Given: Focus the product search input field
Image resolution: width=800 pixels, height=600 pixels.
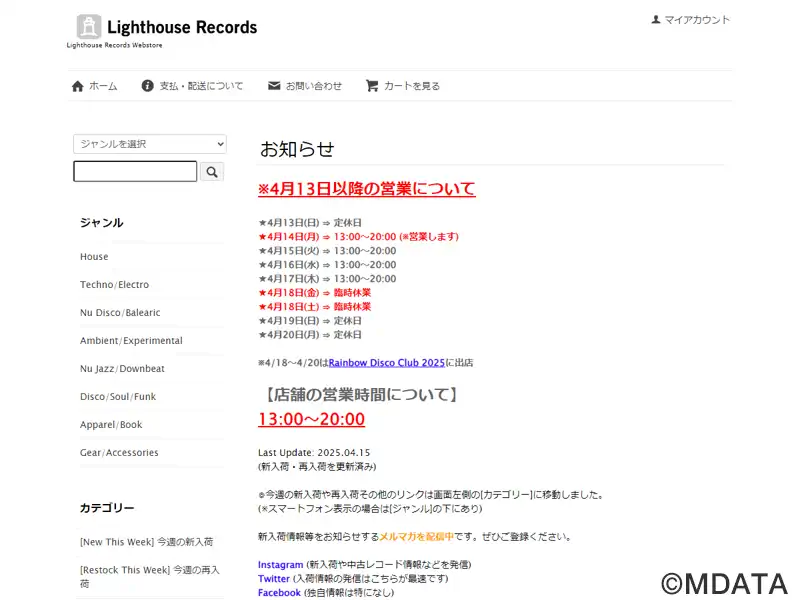Looking at the screenshot, I should (135, 171).
